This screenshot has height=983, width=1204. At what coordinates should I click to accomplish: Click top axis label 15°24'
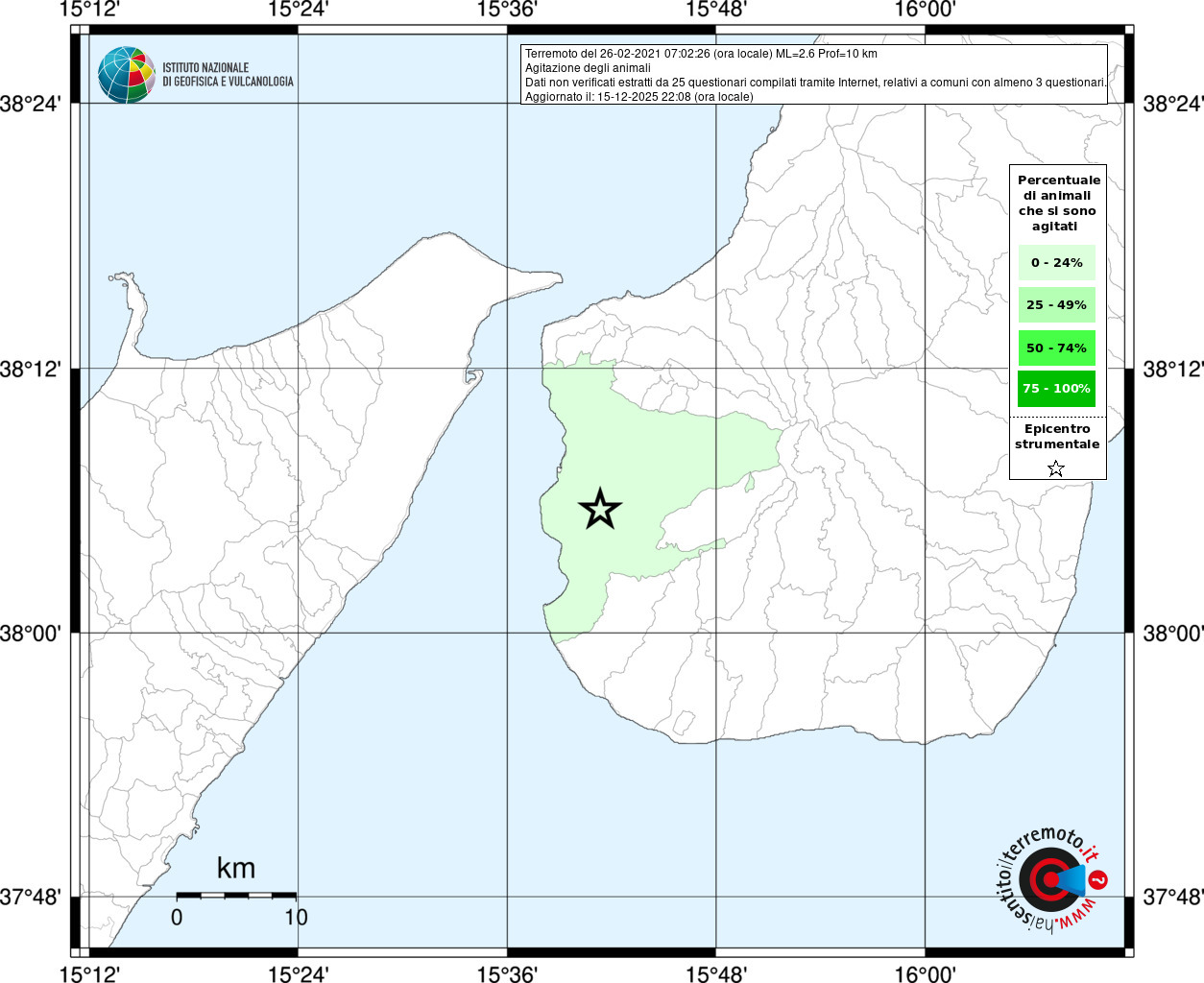299,10
